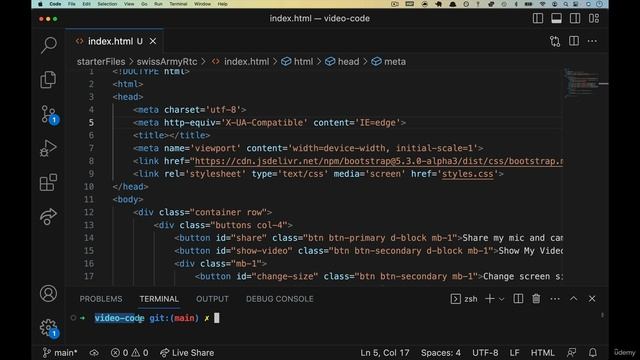Viewport: 640px width, 360px height.
Task: Open errors and warnings count in status bar
Action: coord(129,353)
